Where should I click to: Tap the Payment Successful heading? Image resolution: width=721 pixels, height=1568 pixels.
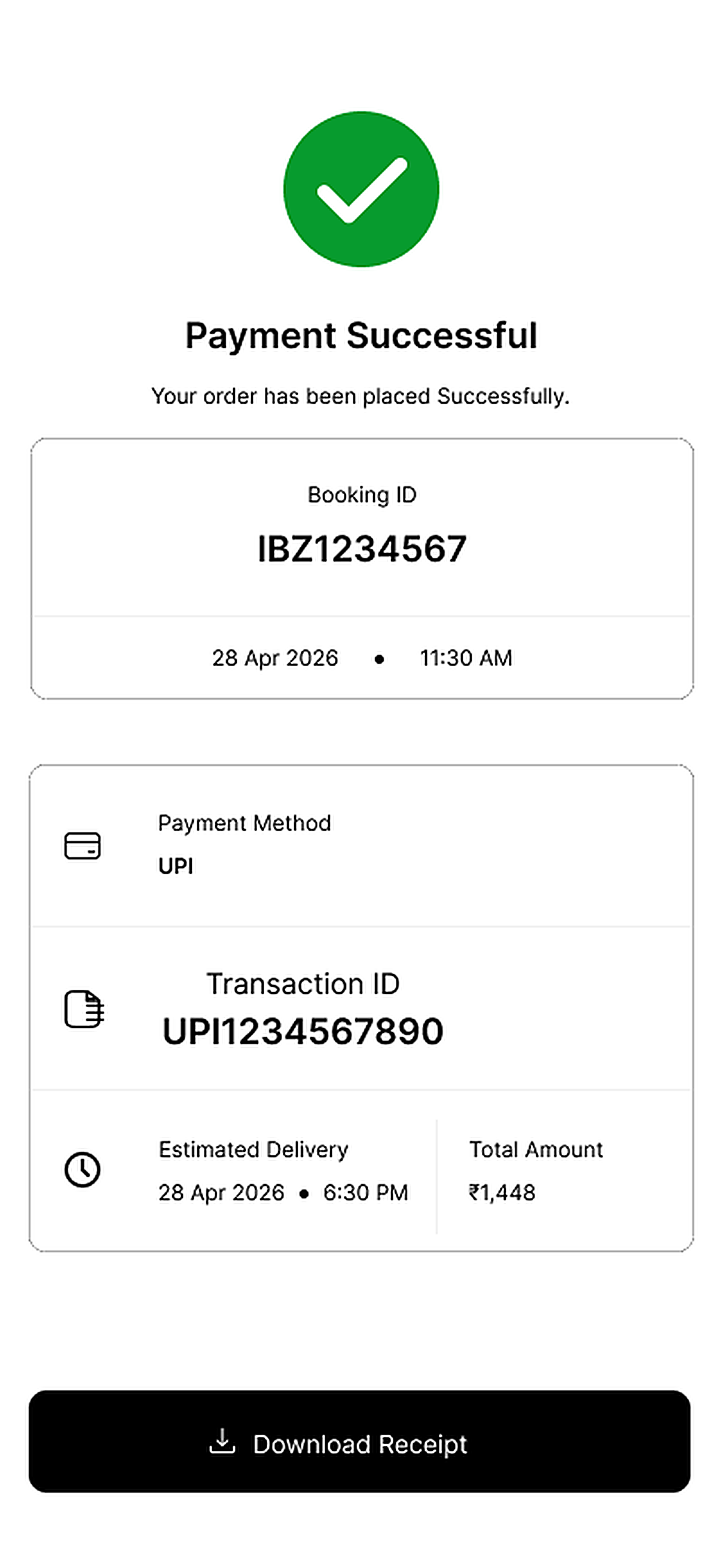click(x=362, y=335)
